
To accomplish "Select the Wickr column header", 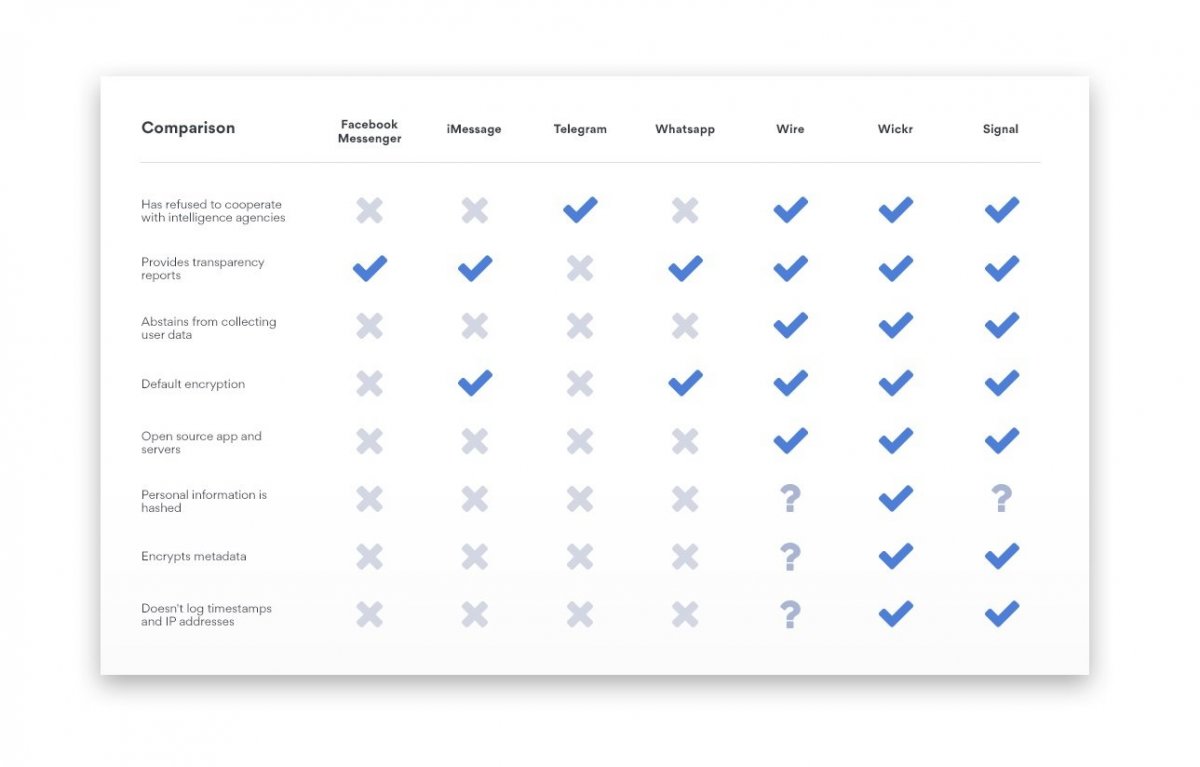I will coord(895,129).
